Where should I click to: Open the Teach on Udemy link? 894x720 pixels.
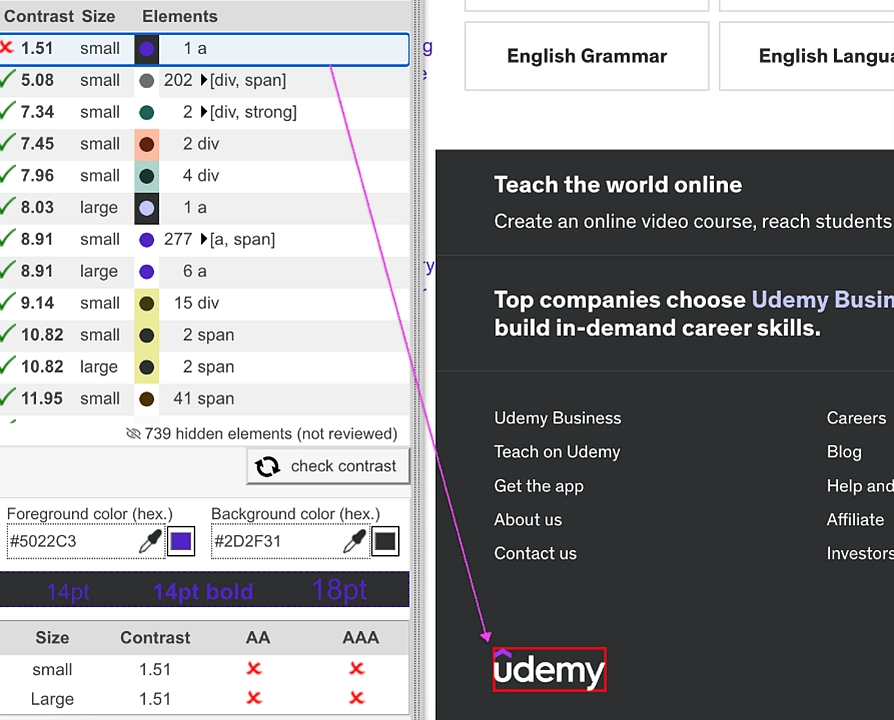[557, 451]
